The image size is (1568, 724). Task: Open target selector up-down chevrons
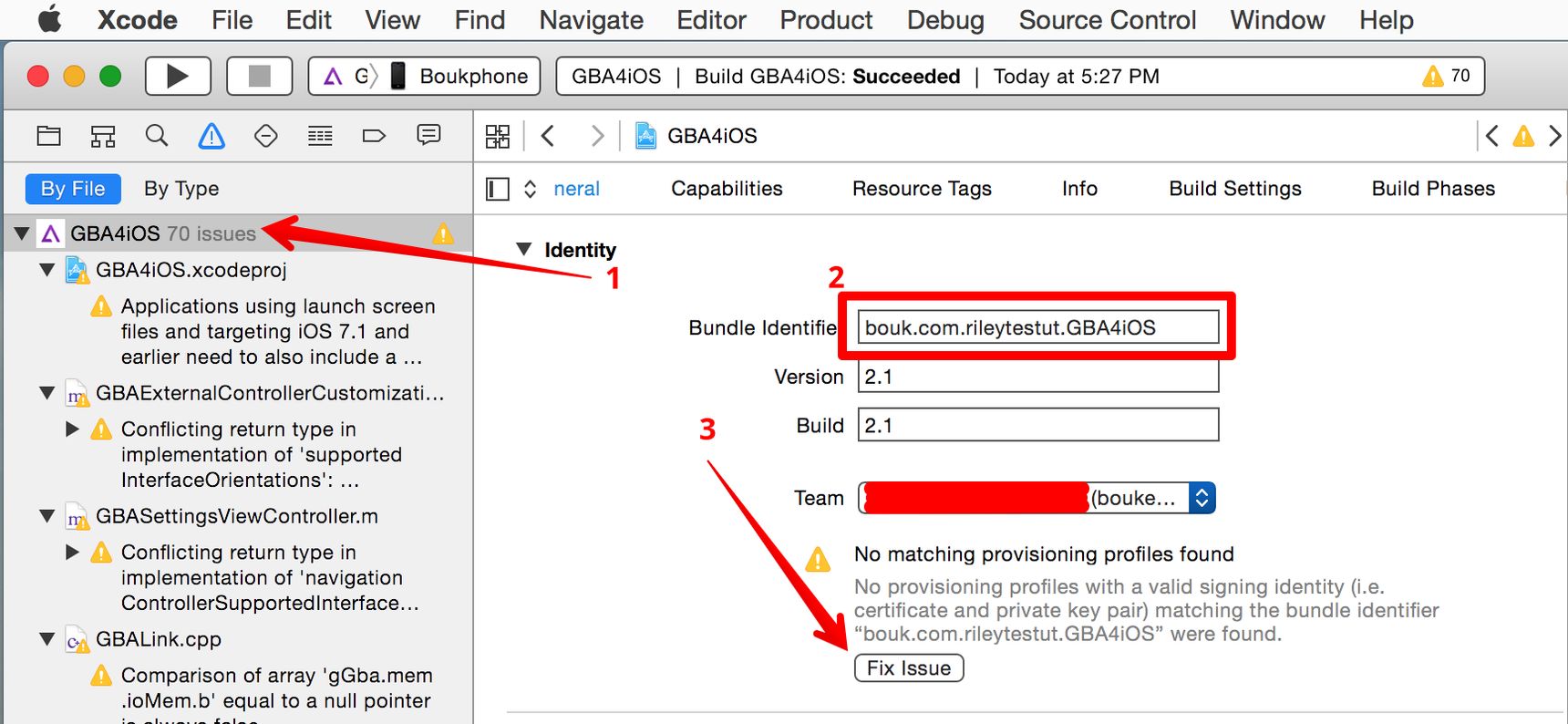530,189
